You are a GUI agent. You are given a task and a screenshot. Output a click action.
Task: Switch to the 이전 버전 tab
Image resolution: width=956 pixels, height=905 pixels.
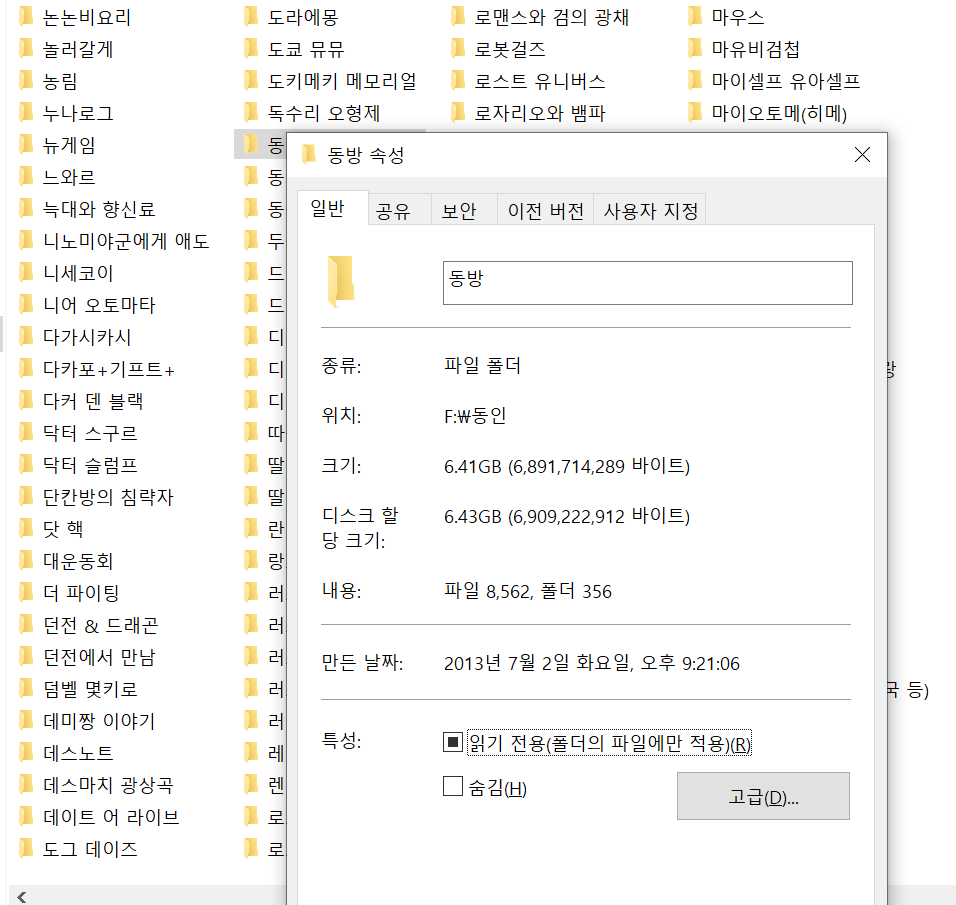coord(545,211)
